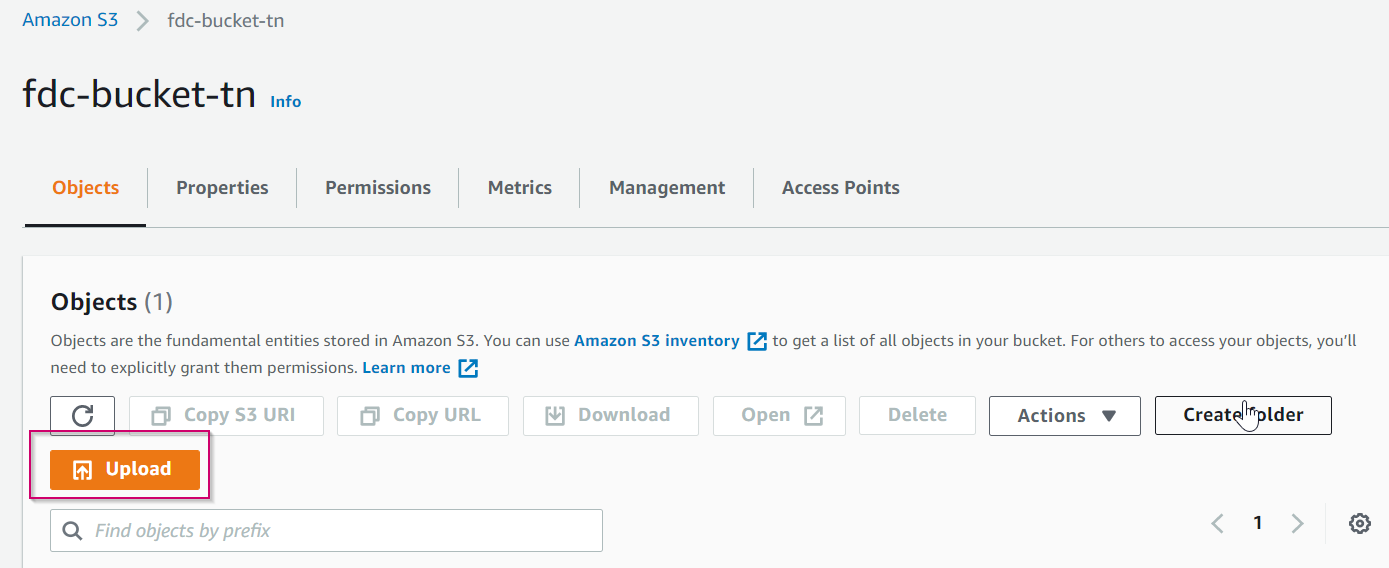
Task: Go to previous page arrow
Action: 1218,523
